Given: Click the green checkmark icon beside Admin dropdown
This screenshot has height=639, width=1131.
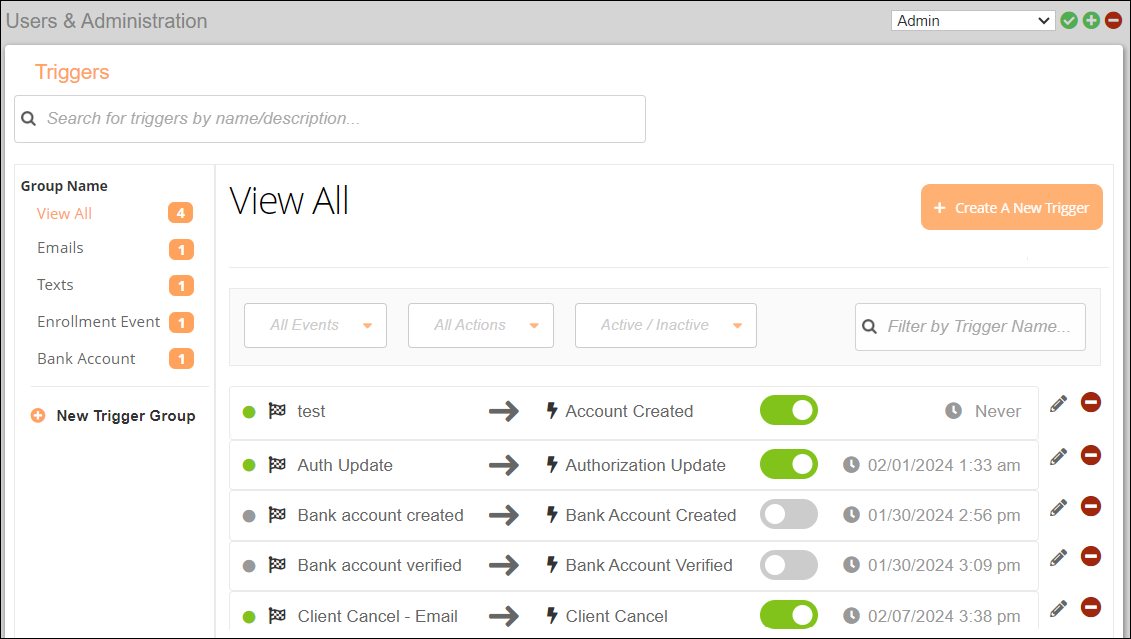Looking at the screenshot, I should [x=1069, y=19].
